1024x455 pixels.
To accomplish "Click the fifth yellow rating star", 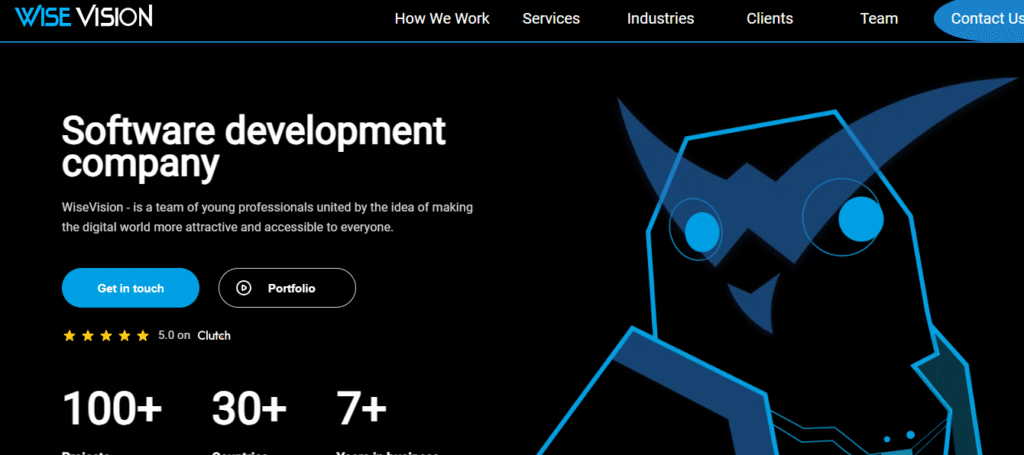I will point(142,336).
